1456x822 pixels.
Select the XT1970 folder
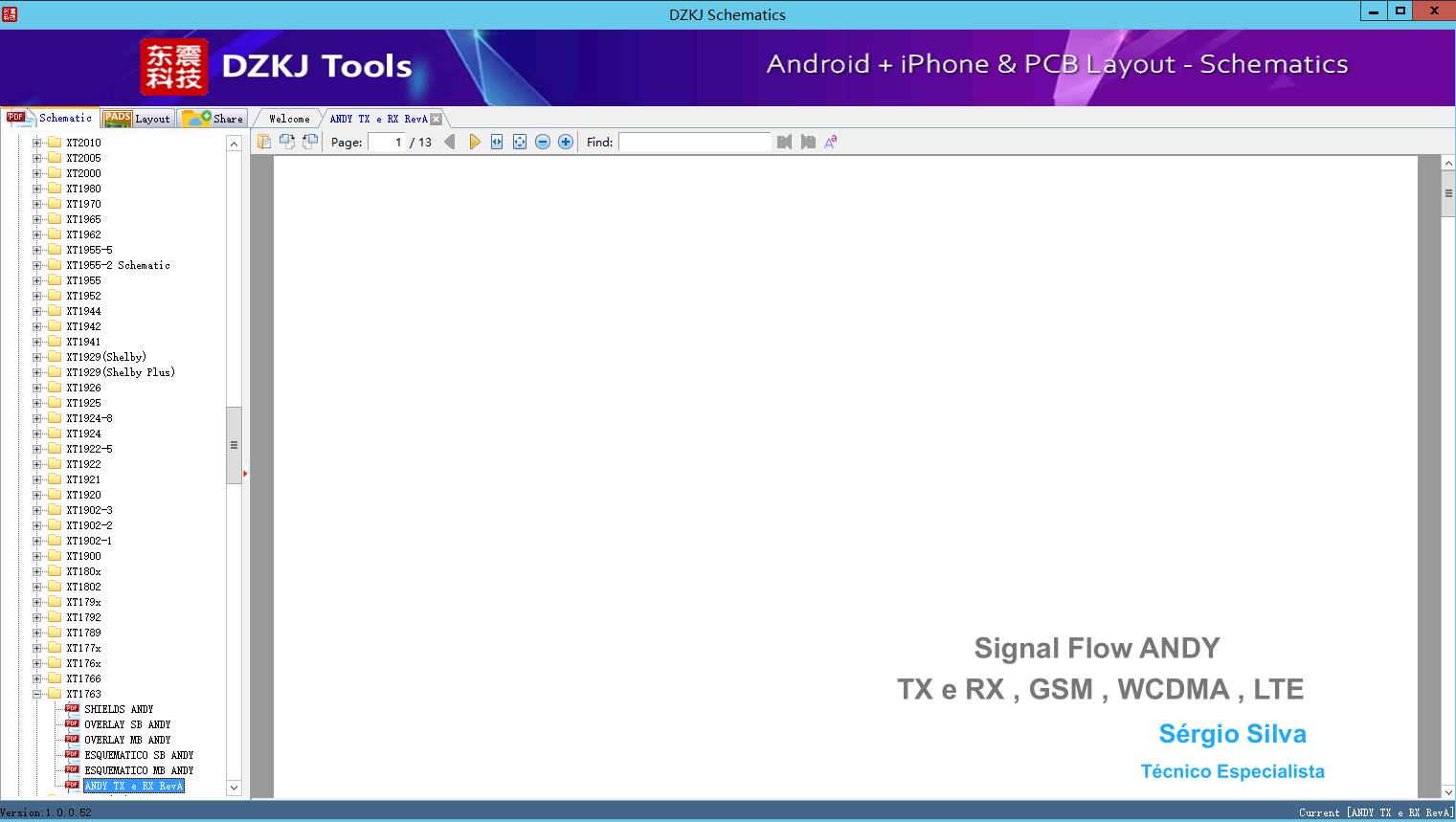pos(83,204)
